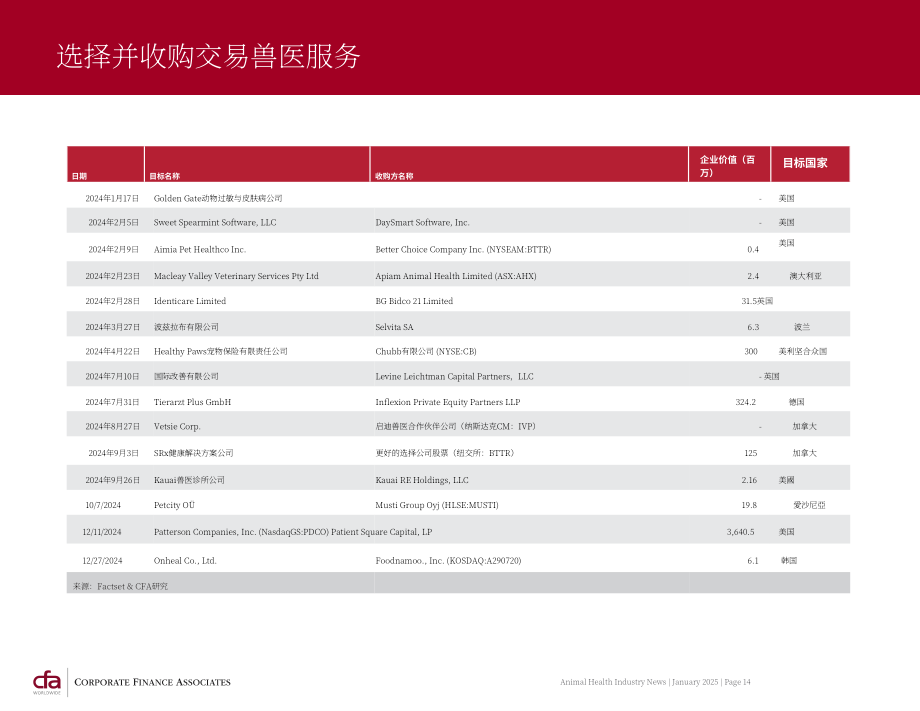Click Golden Gate动物过敏与皮肤病公司 target name
920x711 pixels.
[218, 198]
